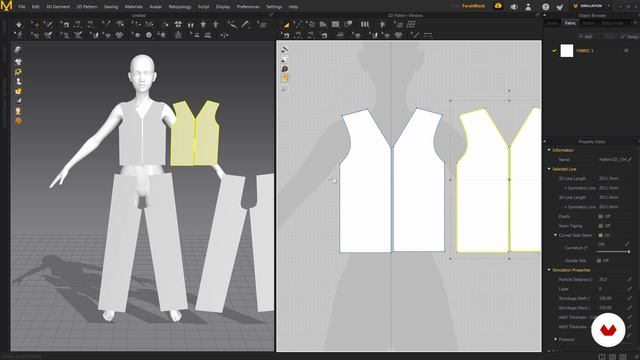This screenshot has width=640, height=360.
Task: Open the File menu
Action: 22,7
